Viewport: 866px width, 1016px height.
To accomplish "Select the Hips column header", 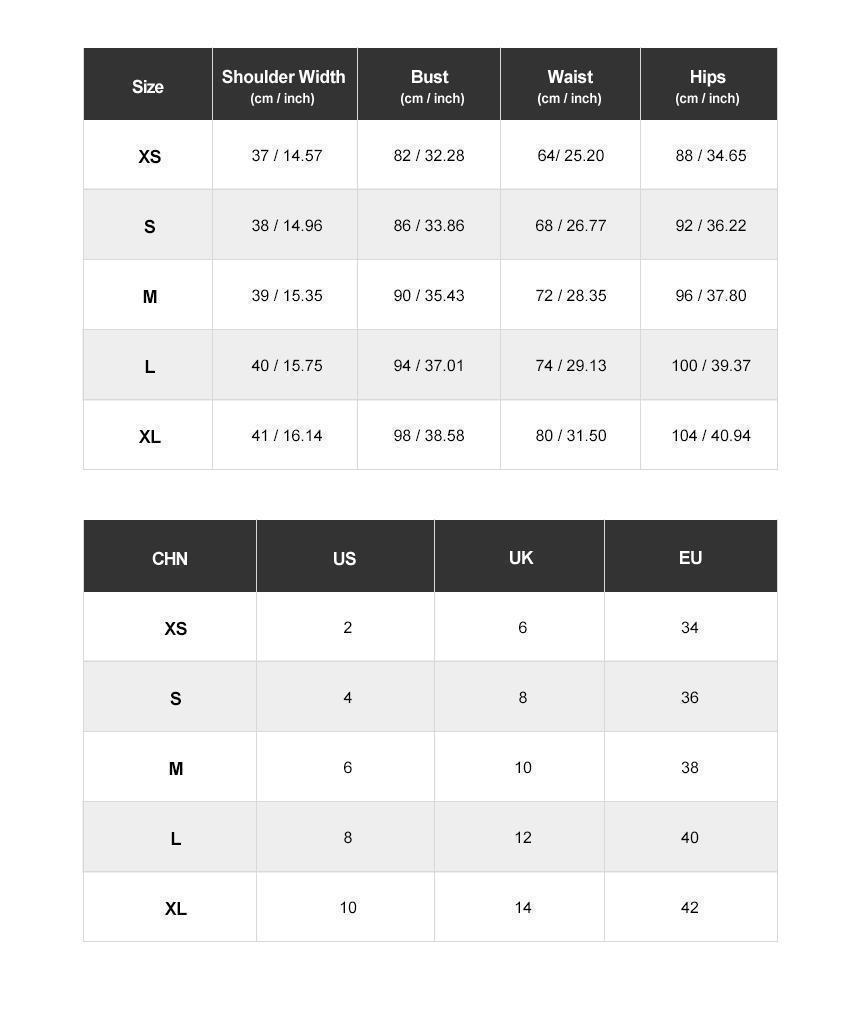I will (709, 84).
